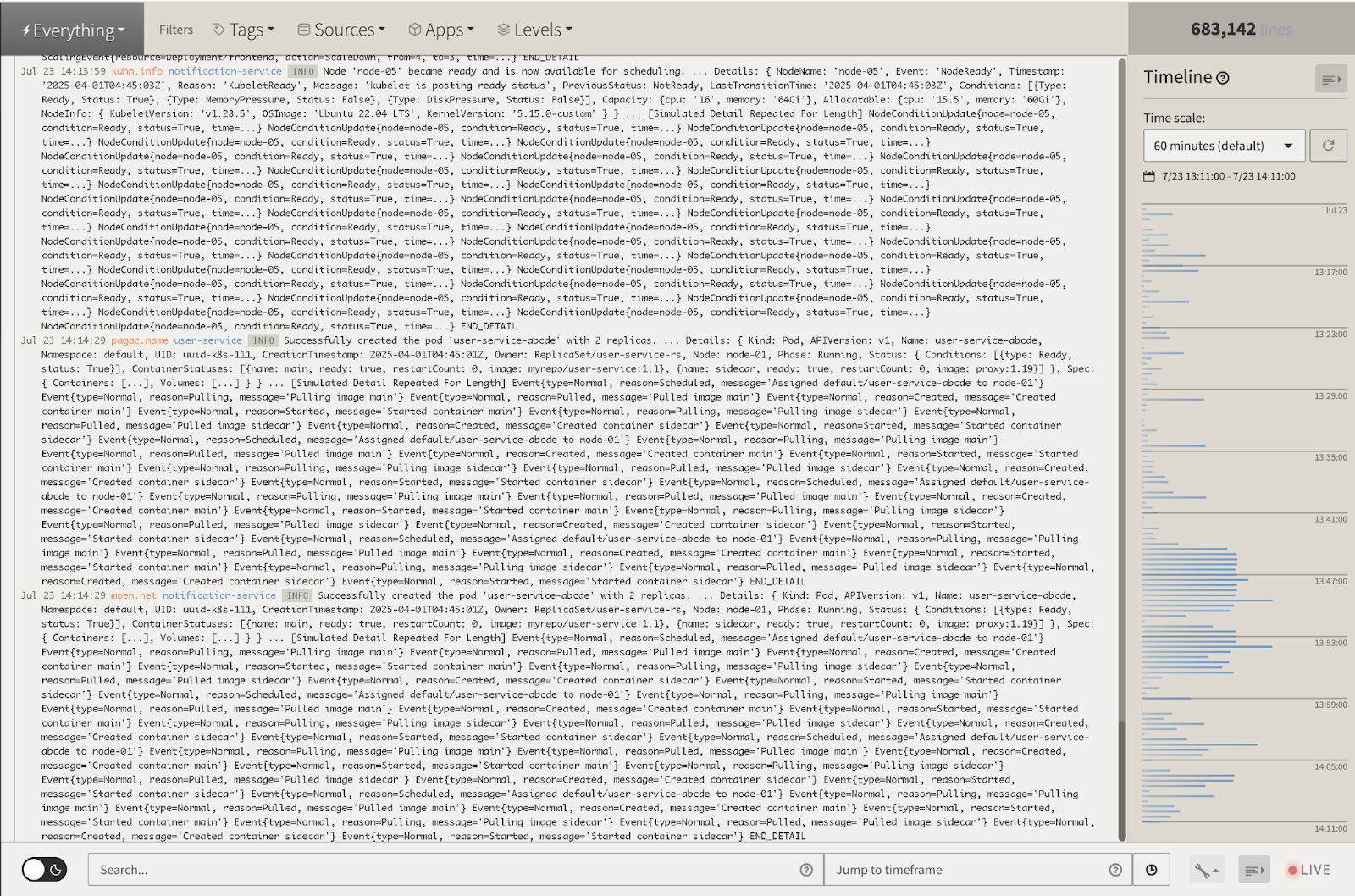
Task: Open the Levels filter dropdown
Action: point(534,30)
